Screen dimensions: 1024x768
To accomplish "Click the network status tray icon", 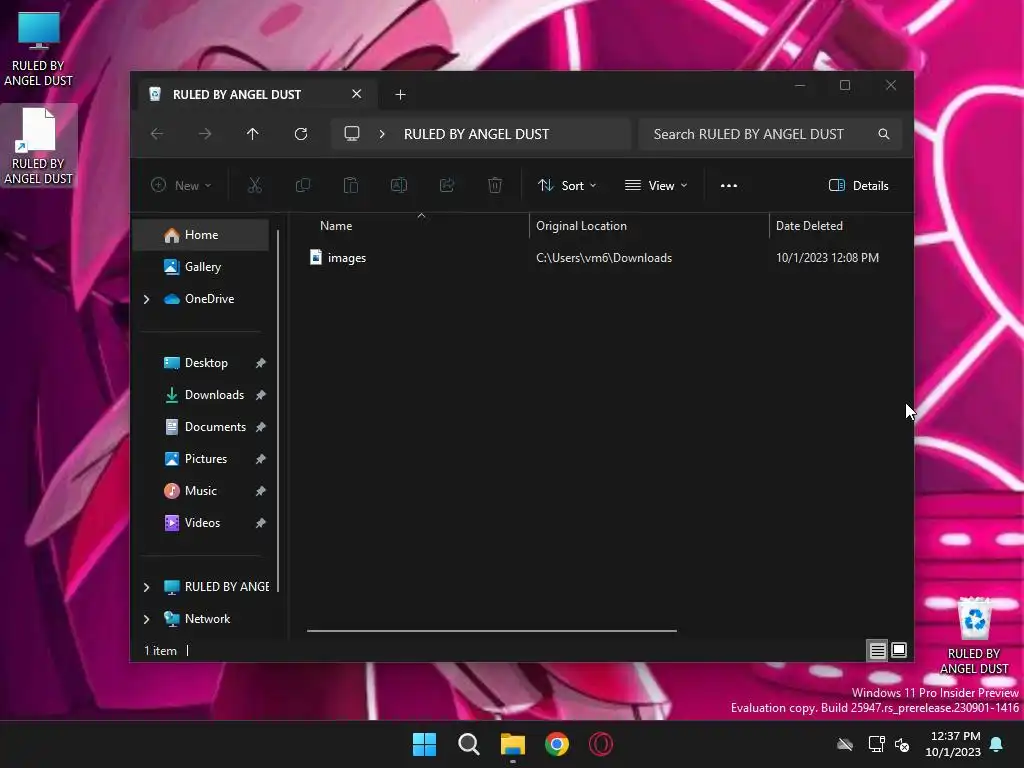I will click(x=876, y=744).
